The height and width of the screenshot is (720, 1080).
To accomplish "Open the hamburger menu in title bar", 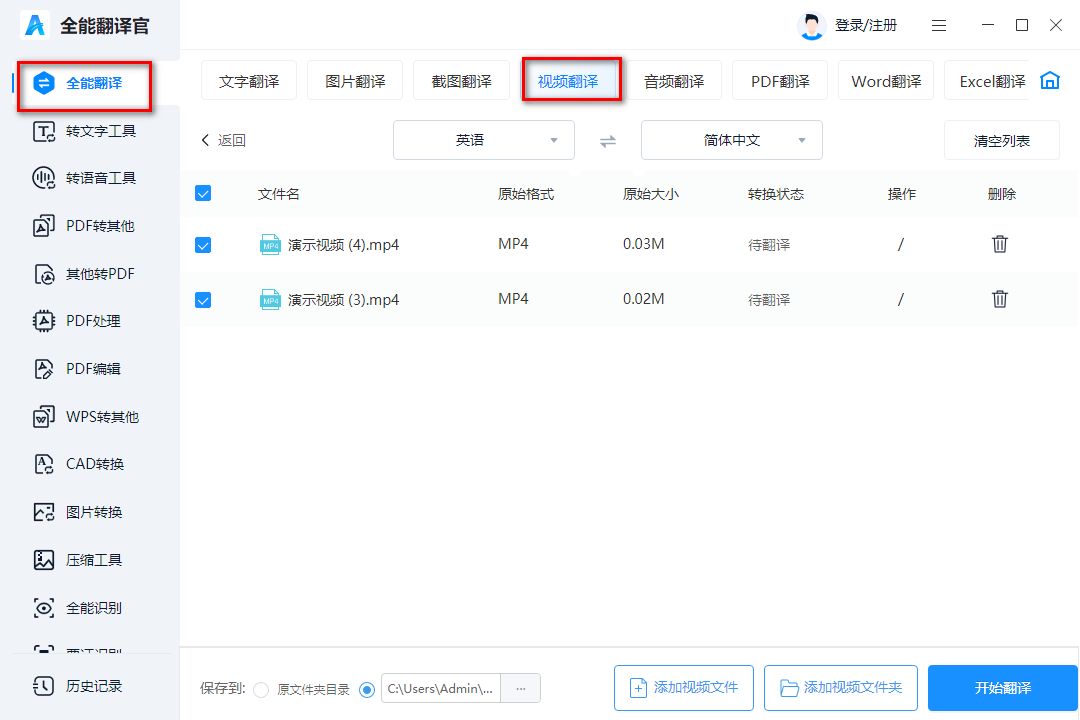I will (939, 26).
